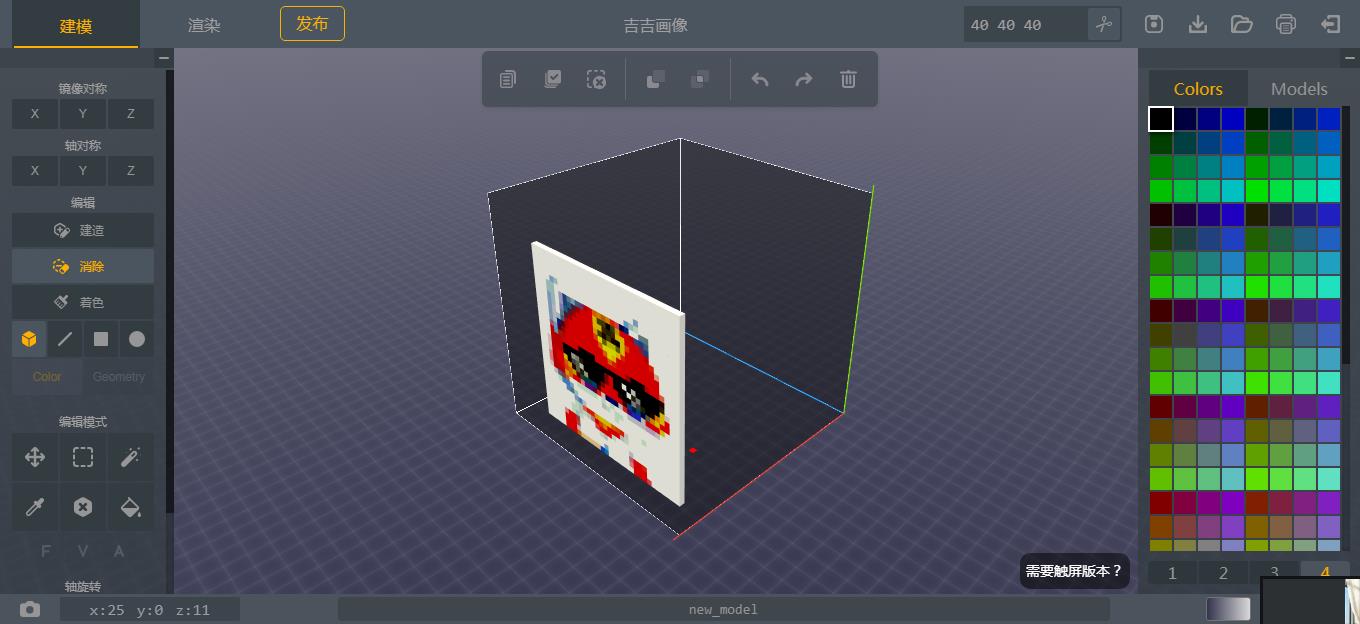Activate the dashed rectangle selection tool
Screen dimensions: 1360x624
[x=83, y=457]
